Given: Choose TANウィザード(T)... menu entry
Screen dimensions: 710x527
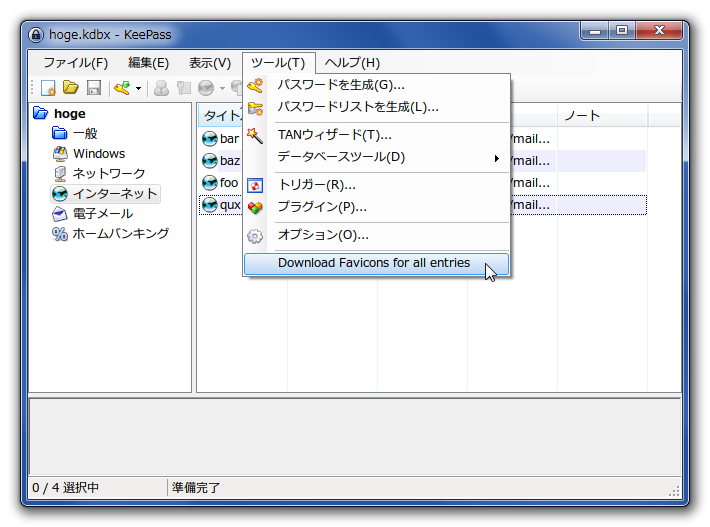Looking at the screenshot, I should (377, 135).
